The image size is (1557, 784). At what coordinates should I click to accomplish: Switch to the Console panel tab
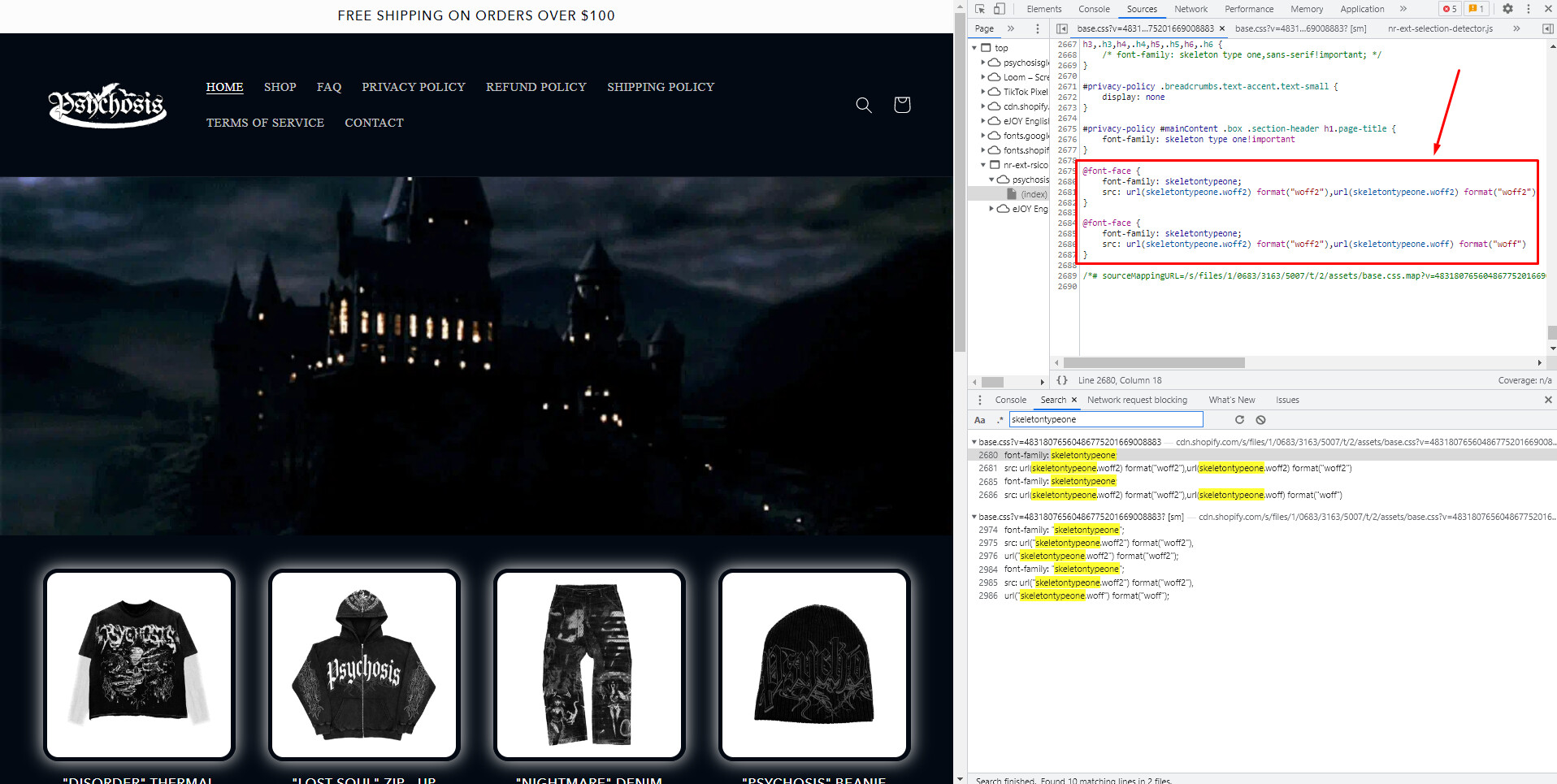(x=1094, y=9)
